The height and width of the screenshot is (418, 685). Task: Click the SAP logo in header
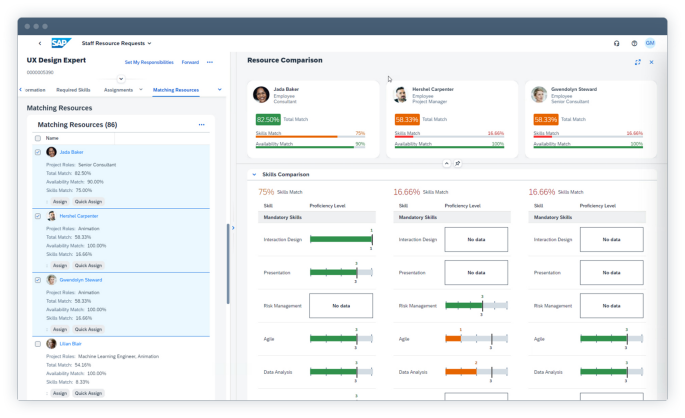tap(59, 43)
